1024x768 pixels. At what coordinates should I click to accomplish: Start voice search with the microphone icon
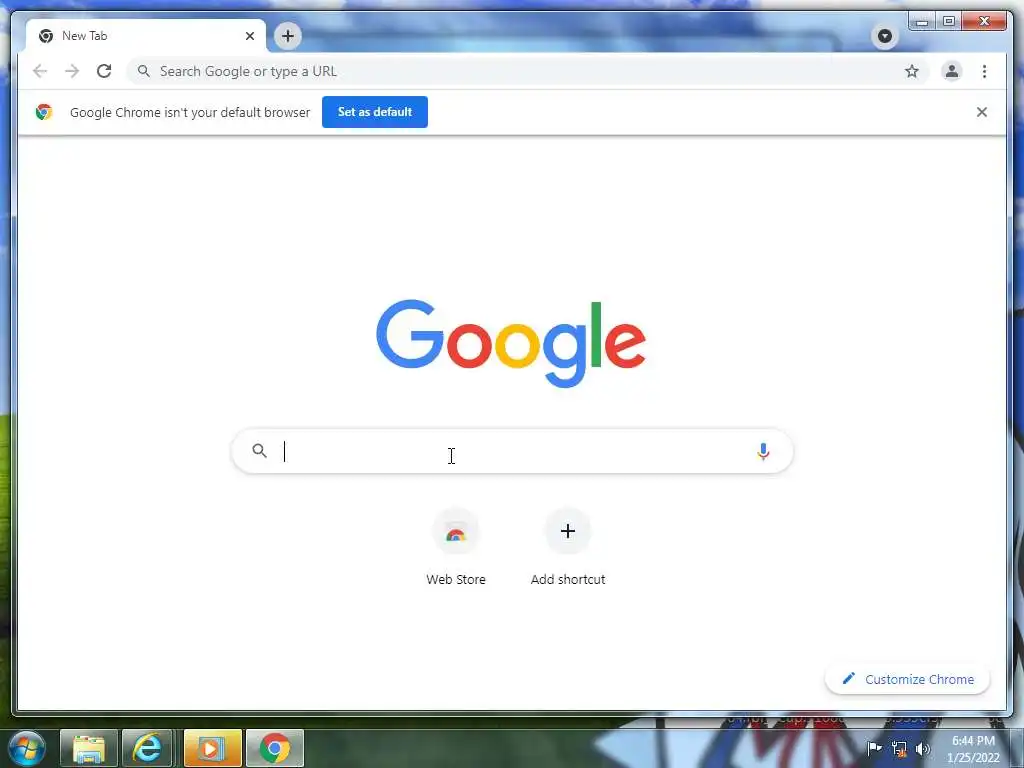[763, 451]
